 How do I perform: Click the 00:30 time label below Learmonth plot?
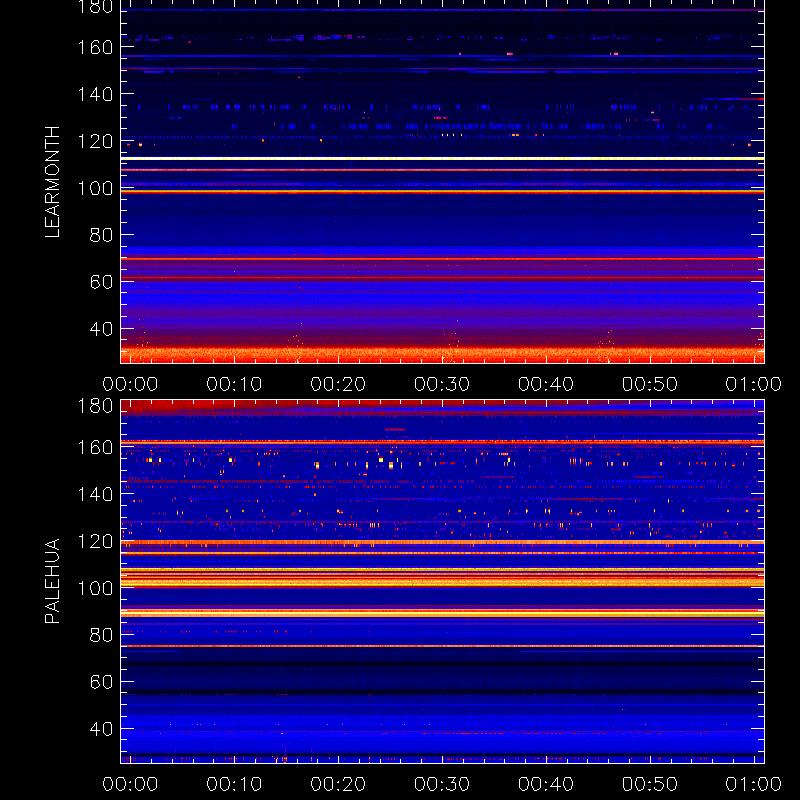pyautogui.click(x=442, y=384)
